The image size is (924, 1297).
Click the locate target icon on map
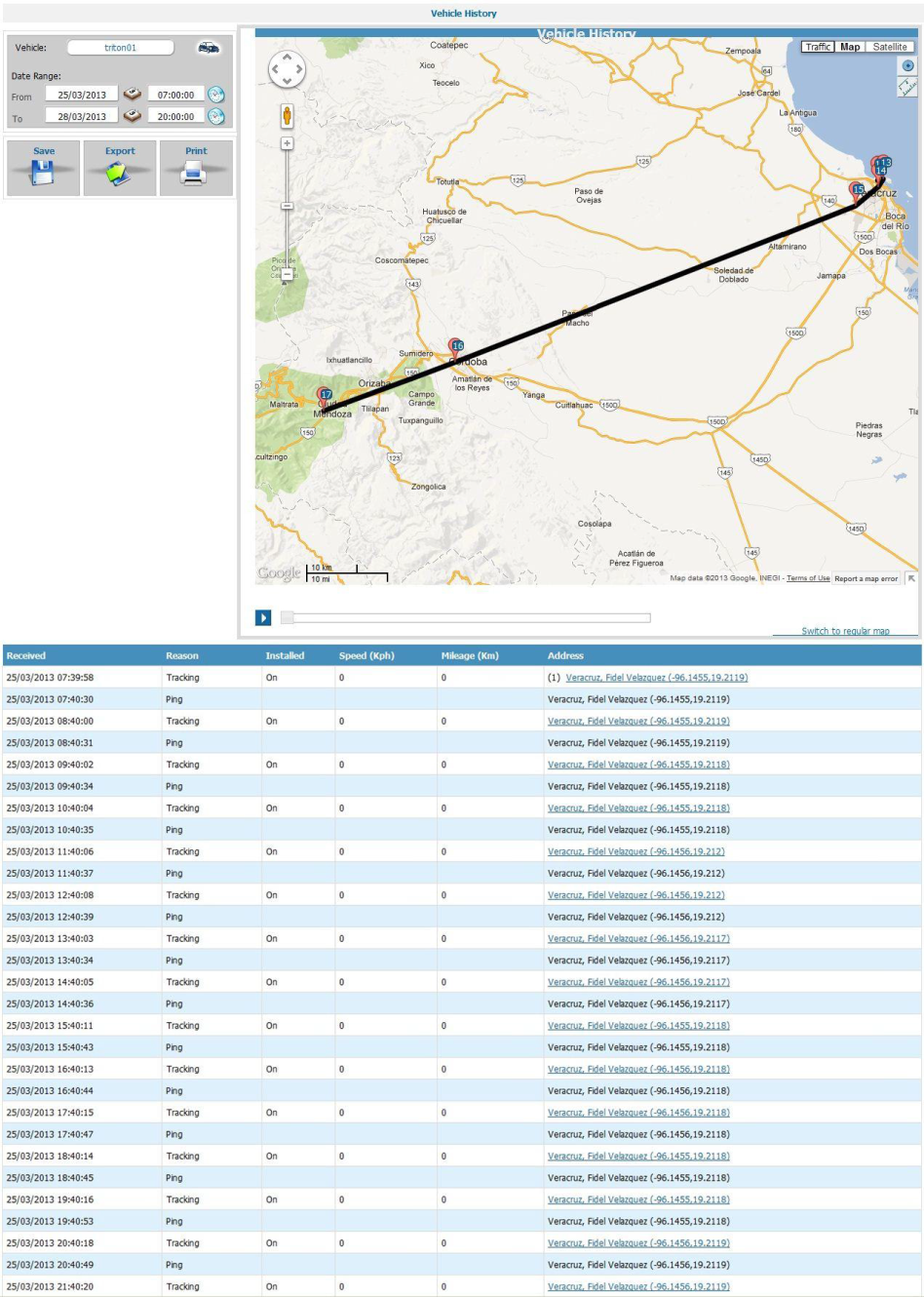pyautogui.click(x=907, y=65)
